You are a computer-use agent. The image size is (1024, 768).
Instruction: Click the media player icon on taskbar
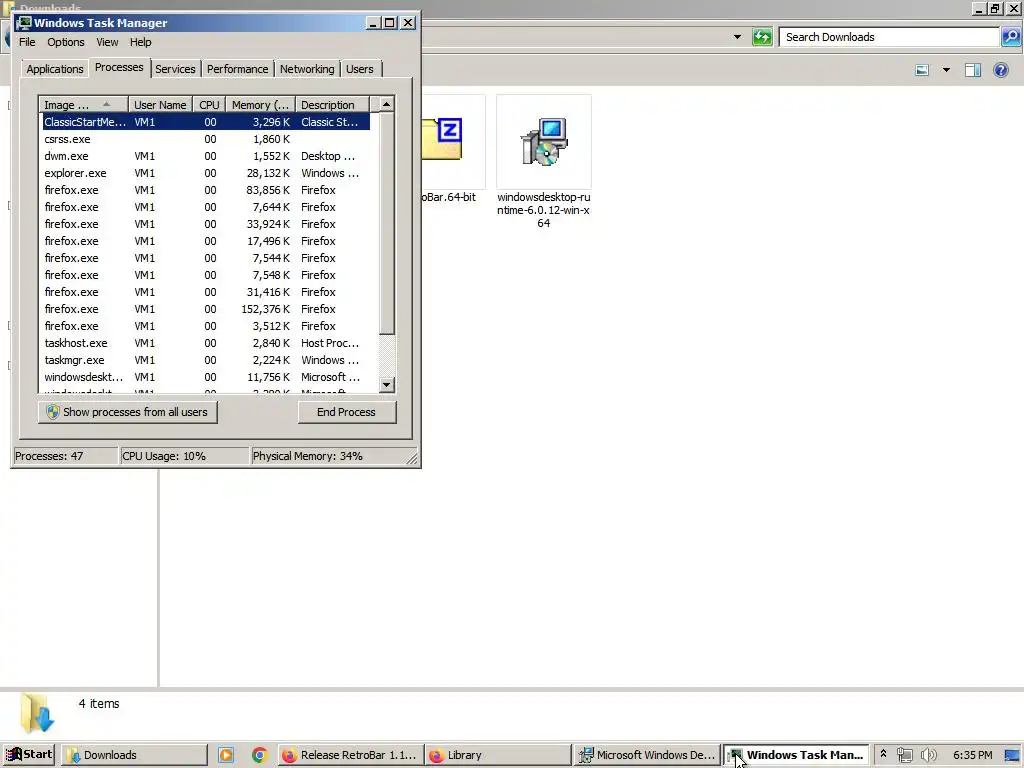[x=226, y=755]
